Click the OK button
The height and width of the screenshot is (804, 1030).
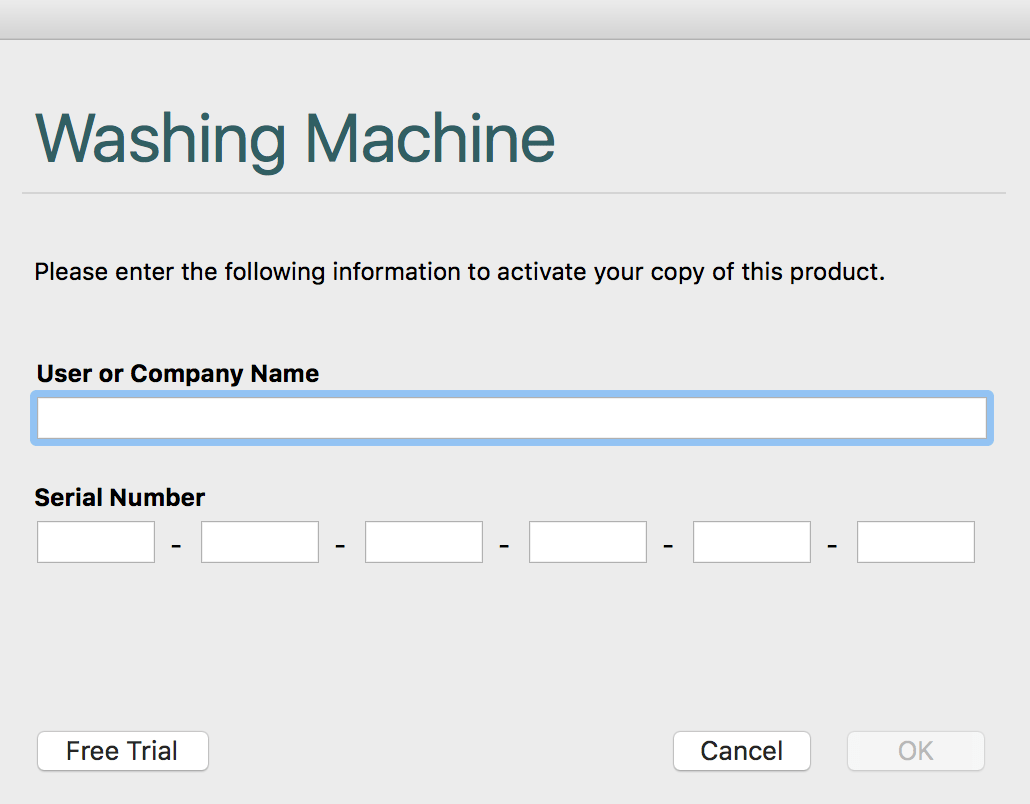click(x=916, y=751)
